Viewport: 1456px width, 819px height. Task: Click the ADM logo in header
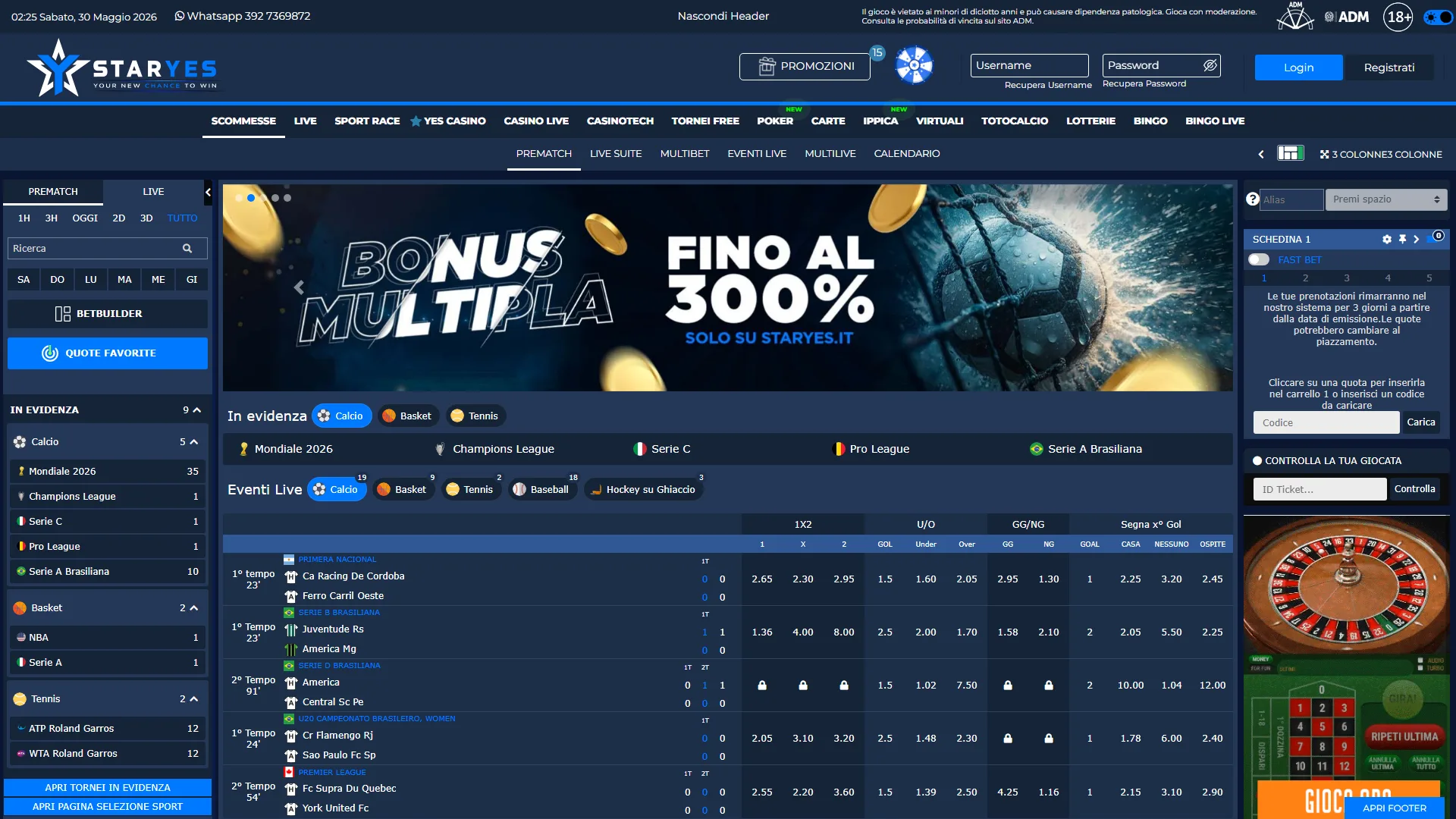pos(1347,17)
